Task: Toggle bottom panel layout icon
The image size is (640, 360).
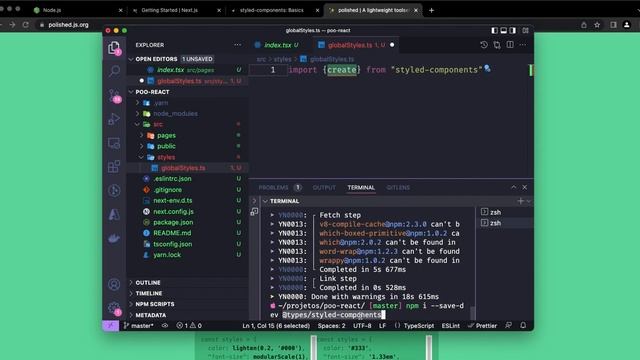Action: point(504,30)
